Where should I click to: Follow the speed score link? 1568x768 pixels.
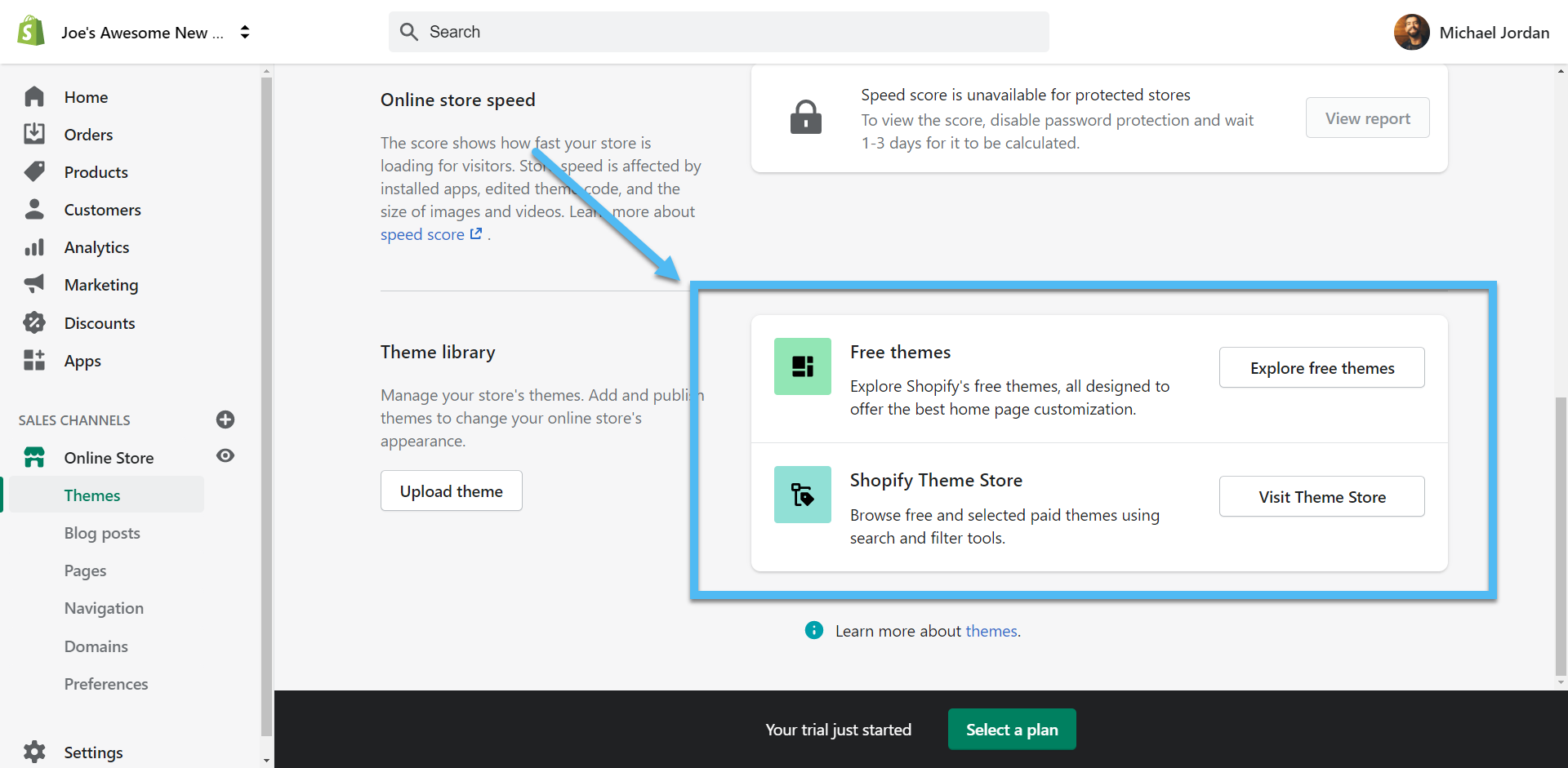pos(422,234)
